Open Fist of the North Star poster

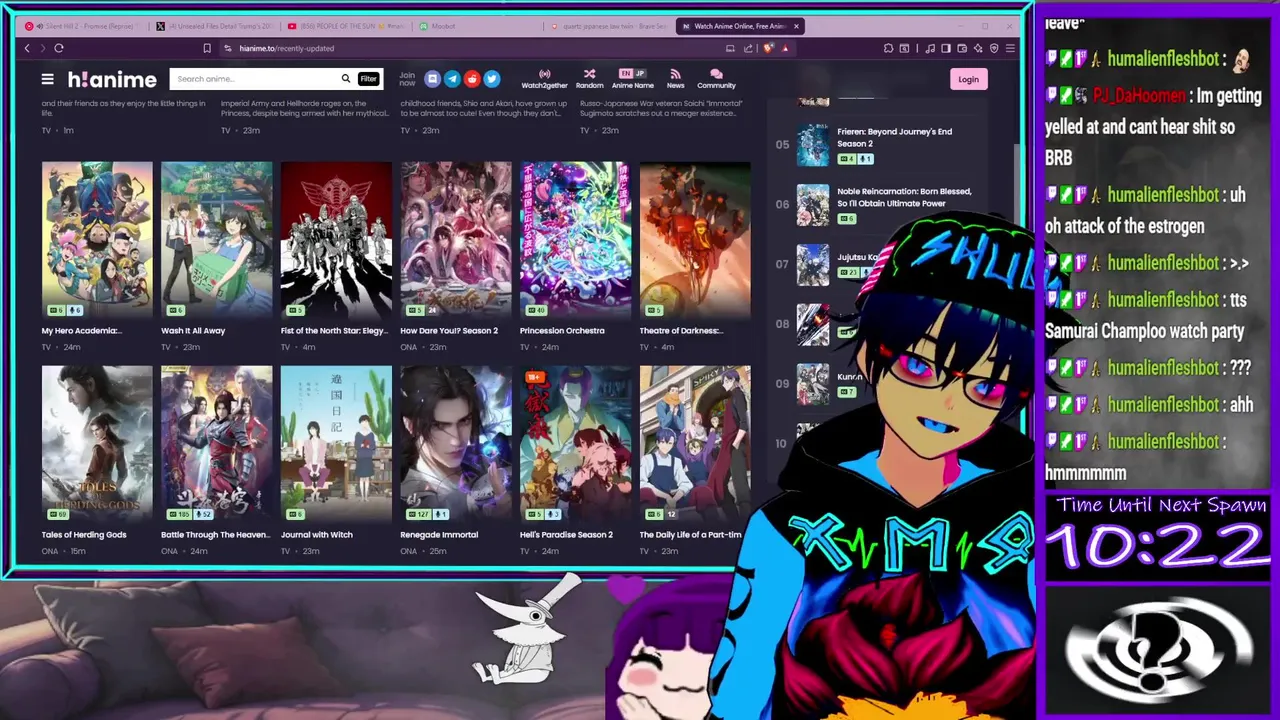coord(336,239)
